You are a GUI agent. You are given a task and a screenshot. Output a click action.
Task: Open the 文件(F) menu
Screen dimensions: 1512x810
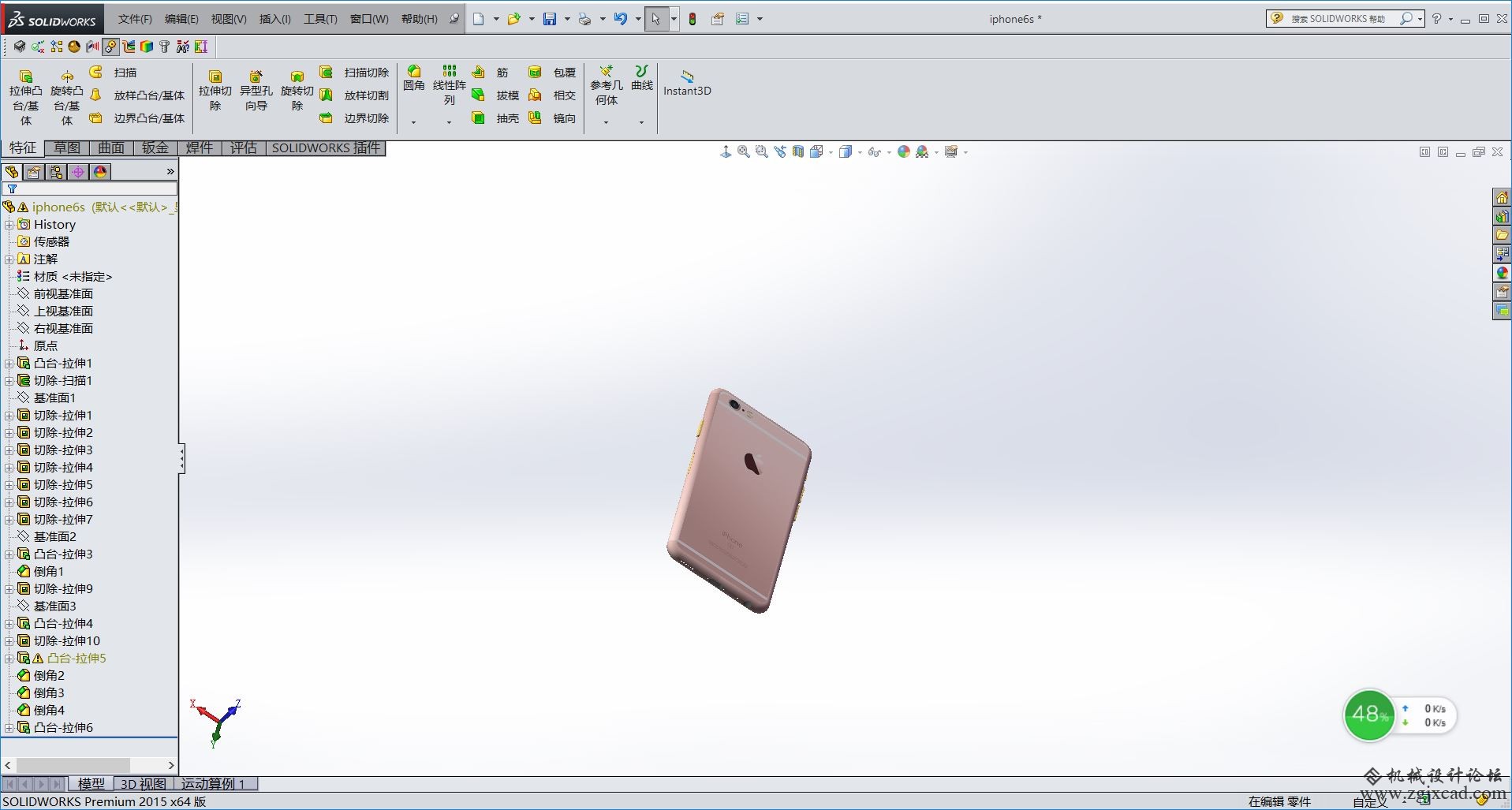coord(135,19)
